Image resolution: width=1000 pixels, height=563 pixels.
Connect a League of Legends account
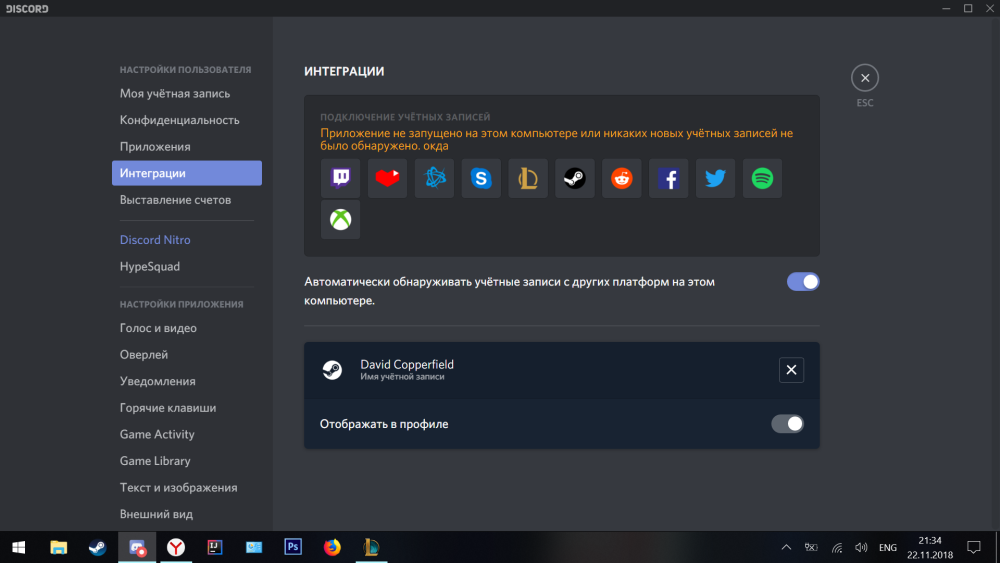pyautogui.click(x=528, y=179)
